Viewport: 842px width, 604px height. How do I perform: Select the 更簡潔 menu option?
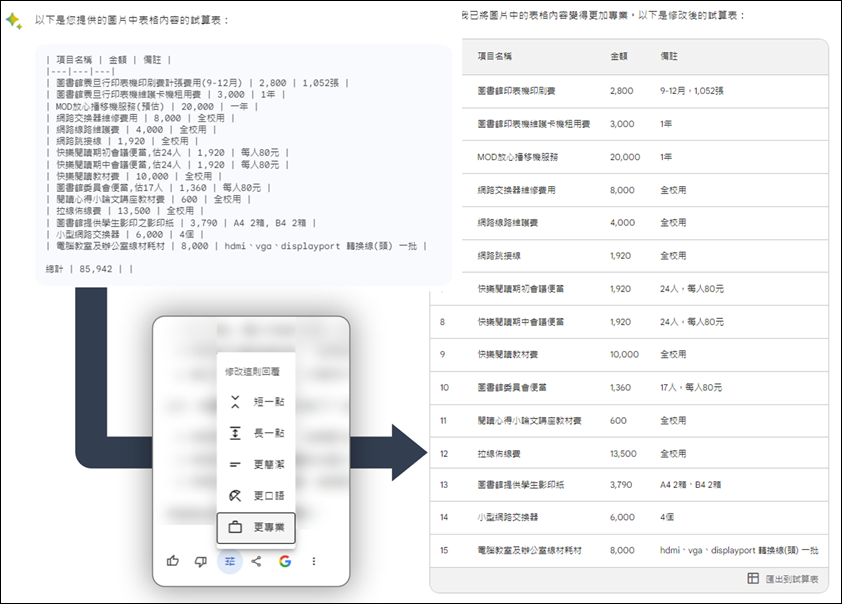[256, 464]
